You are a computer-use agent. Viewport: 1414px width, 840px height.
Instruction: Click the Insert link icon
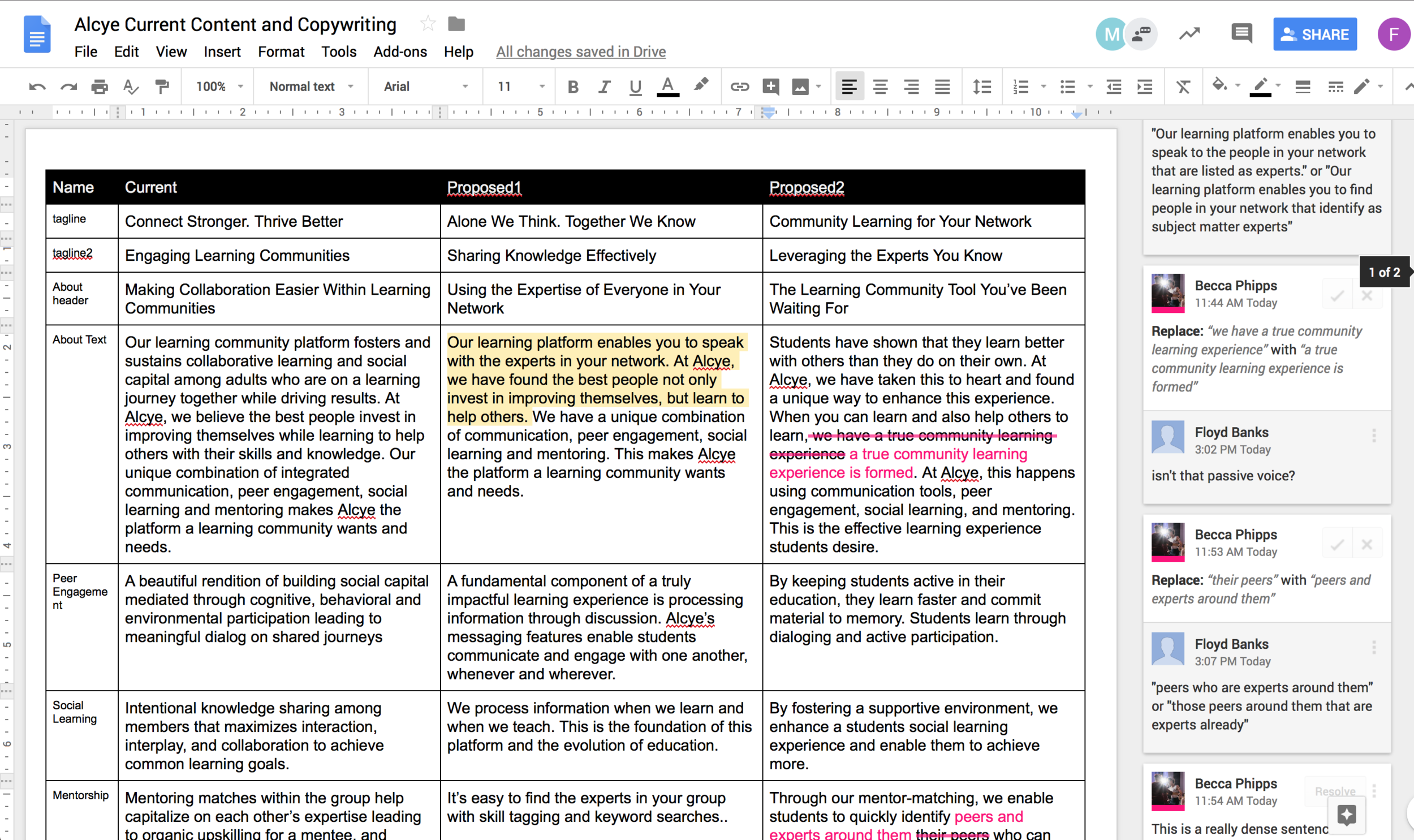tap(739, 87)
